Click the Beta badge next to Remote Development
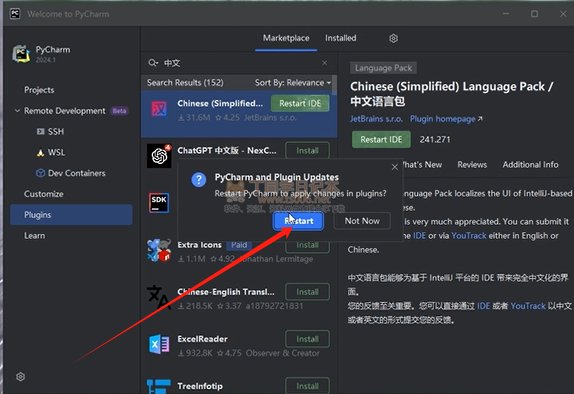The width and height of the screenshot is (574, 394). tap(119, 111)
